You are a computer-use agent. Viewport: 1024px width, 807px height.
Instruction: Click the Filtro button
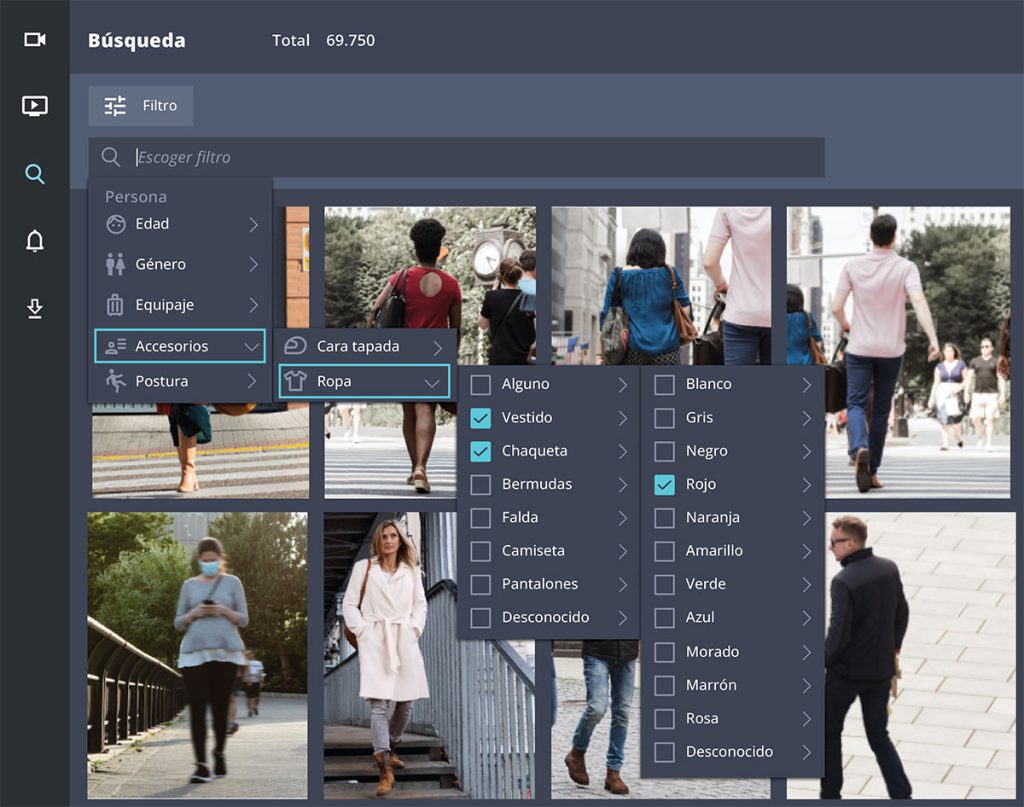click(x=141, y=105)
